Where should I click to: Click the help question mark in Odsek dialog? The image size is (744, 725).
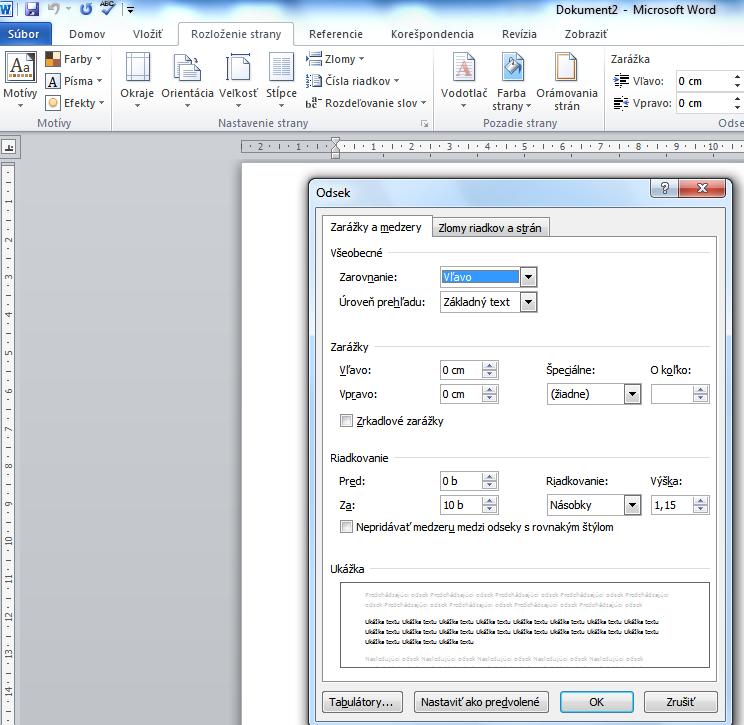coord(664,188)
